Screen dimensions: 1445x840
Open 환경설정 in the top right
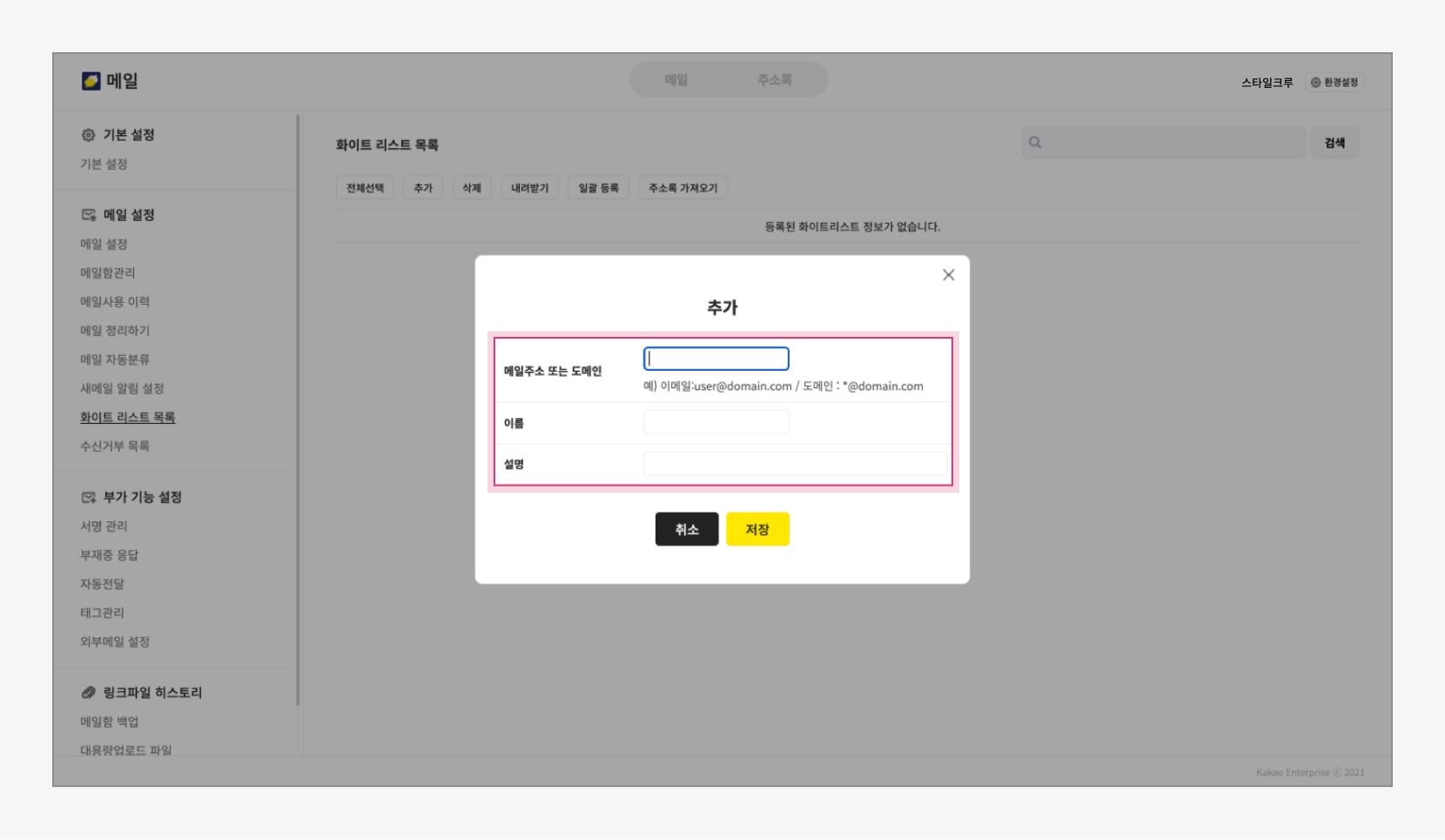[x=1334, y=83]
